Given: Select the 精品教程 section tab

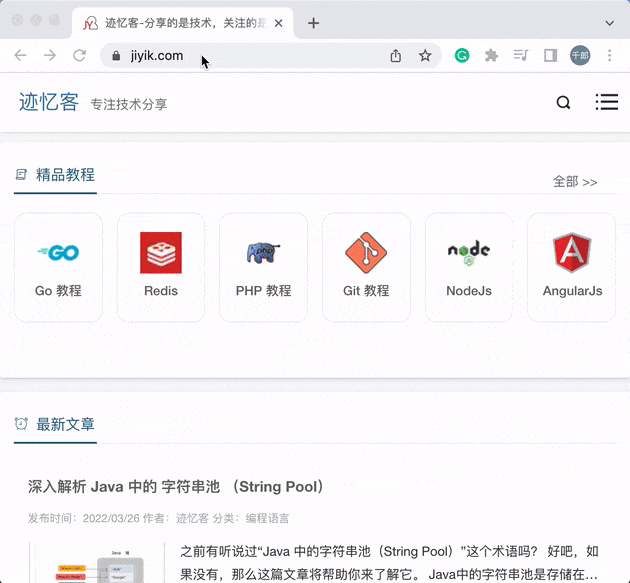Looking at the screenshot, I should pos(55,175).
